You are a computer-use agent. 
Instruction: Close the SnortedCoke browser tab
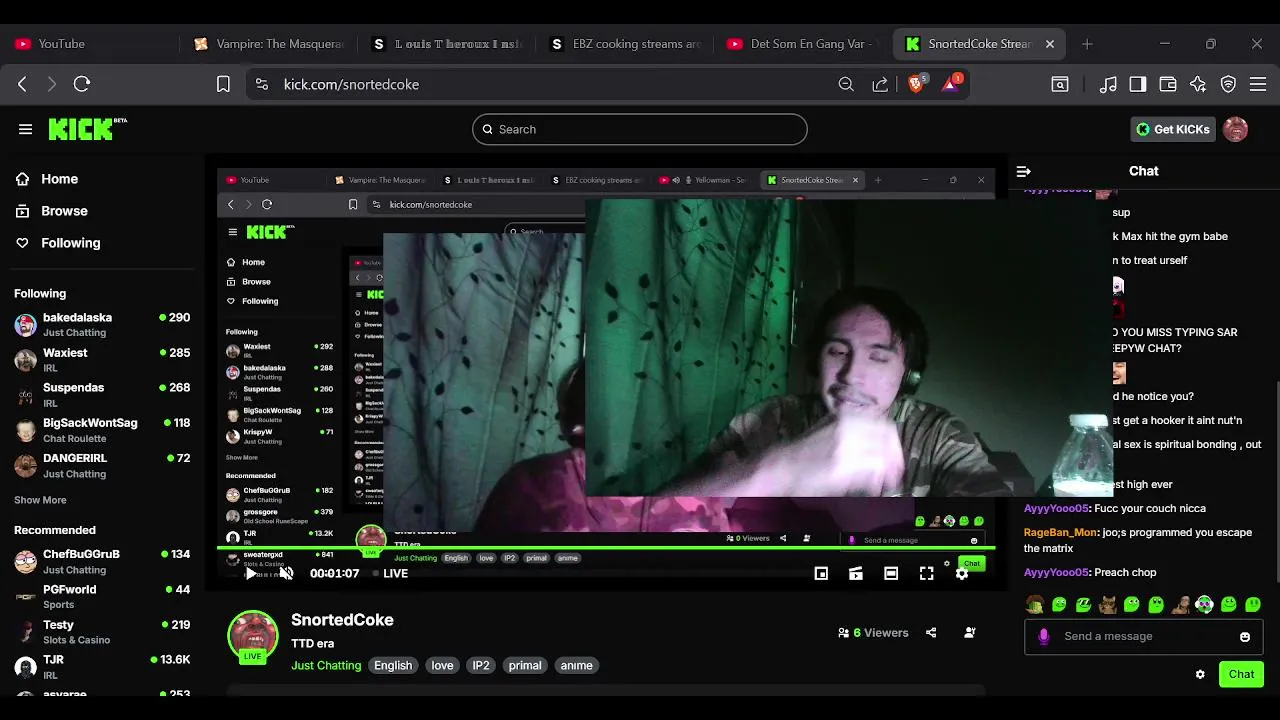tap(1050, 44)
